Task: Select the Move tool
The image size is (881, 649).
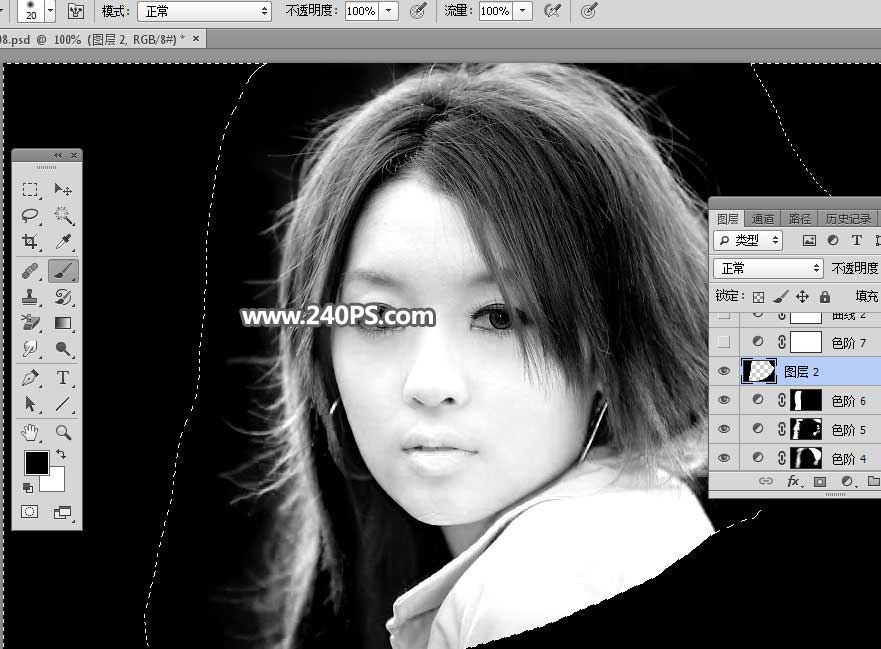Action: coord(63,189)
